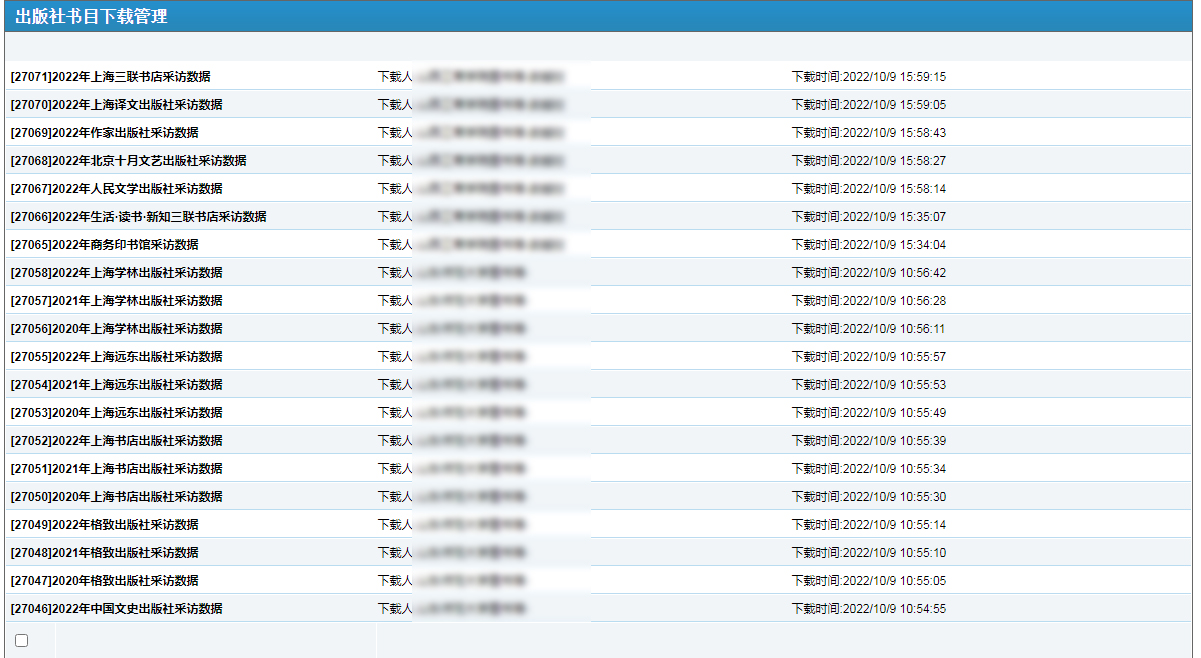Viewport: 1201px width, 658px height.
Task: Click the 出版社书目下载管理 header title
Action: pyautogui.click(x=91, y=16)
